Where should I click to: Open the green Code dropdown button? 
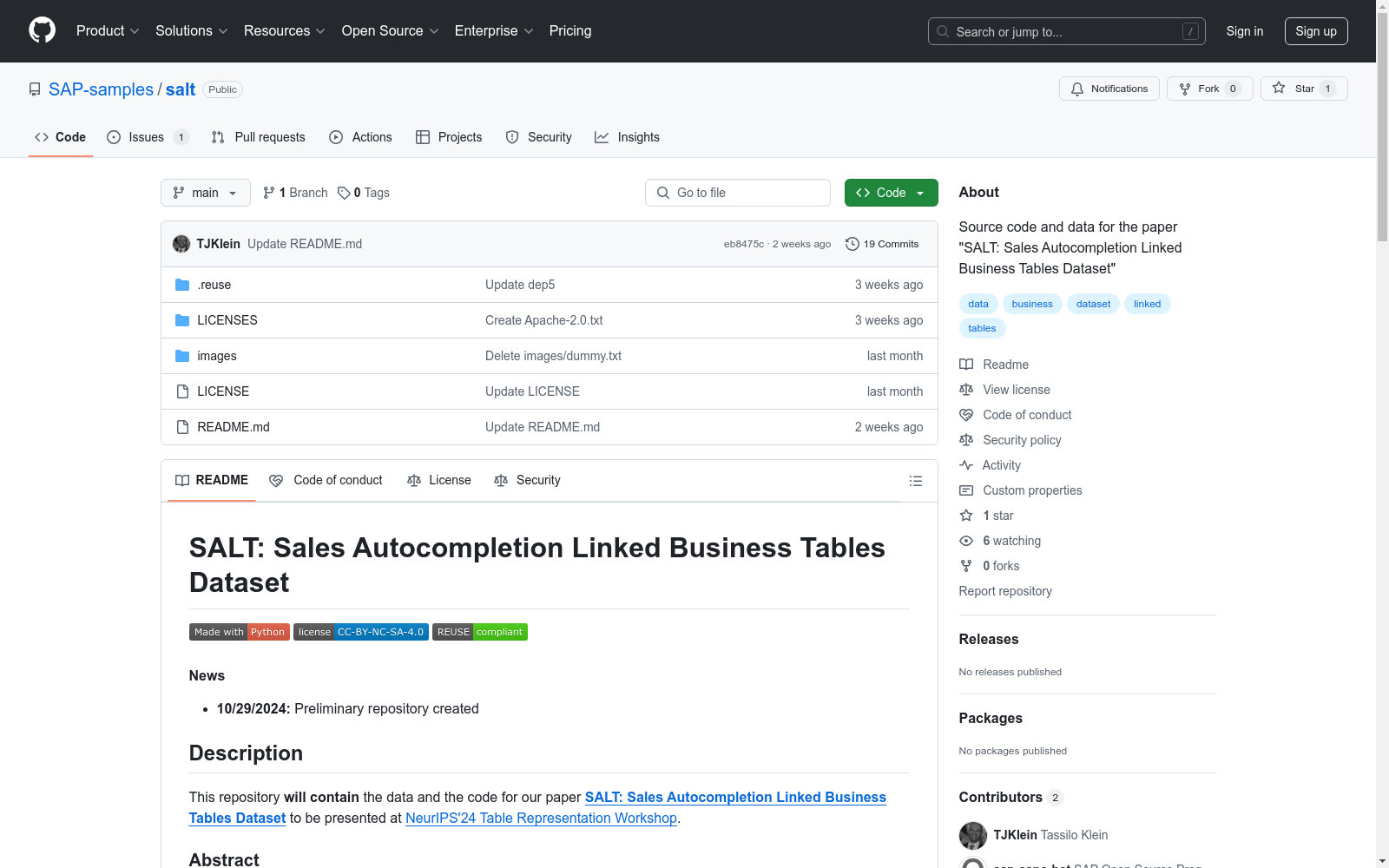pos(892,193)
